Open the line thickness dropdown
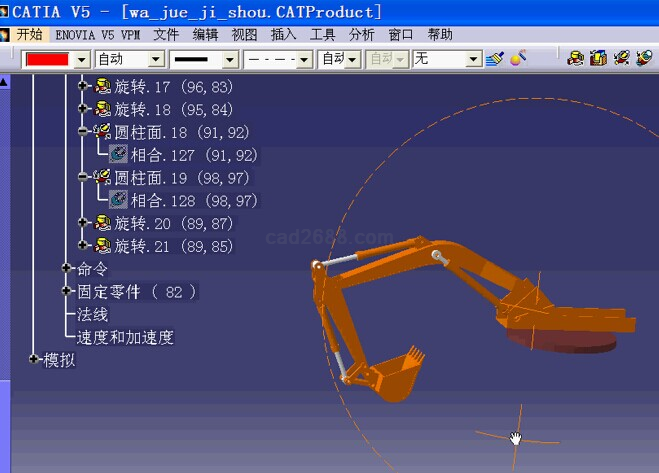Viewport: 659px width, 473px height. click(229, 59)
